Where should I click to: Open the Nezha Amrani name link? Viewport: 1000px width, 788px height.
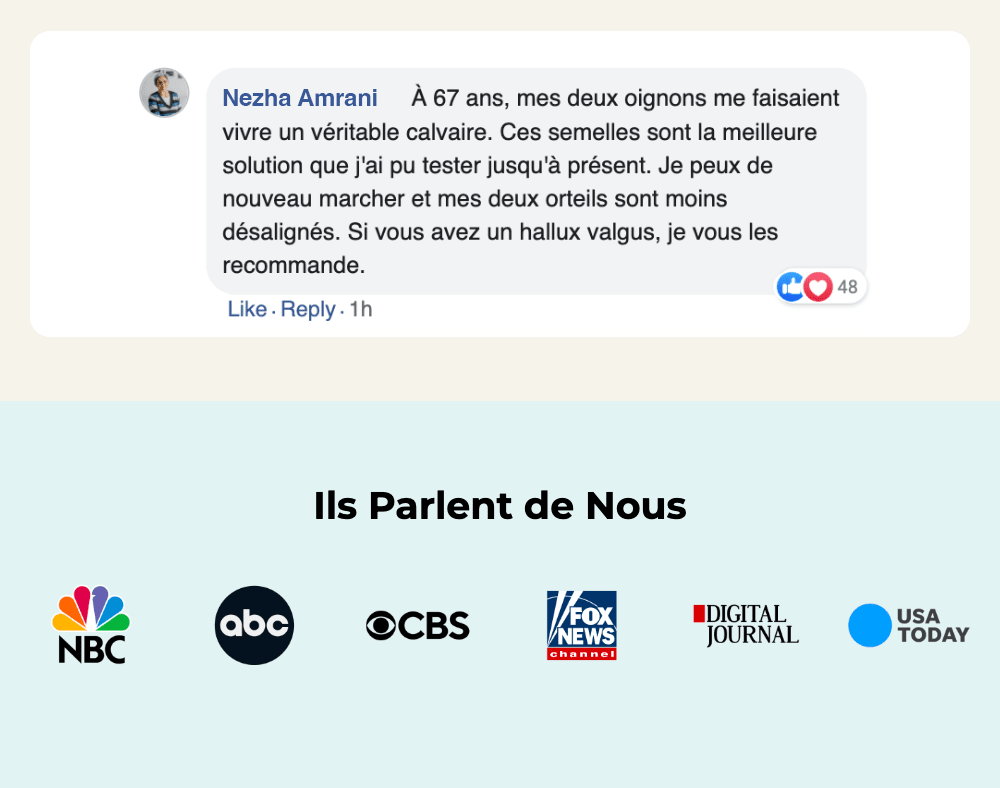click(300, 98)
